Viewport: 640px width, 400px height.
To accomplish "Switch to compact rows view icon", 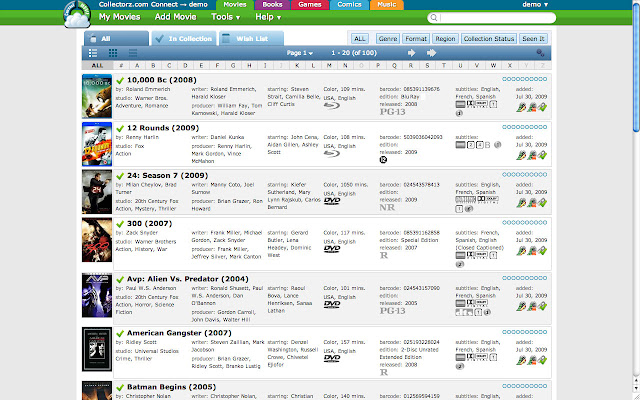I will [x=133, y=53].
